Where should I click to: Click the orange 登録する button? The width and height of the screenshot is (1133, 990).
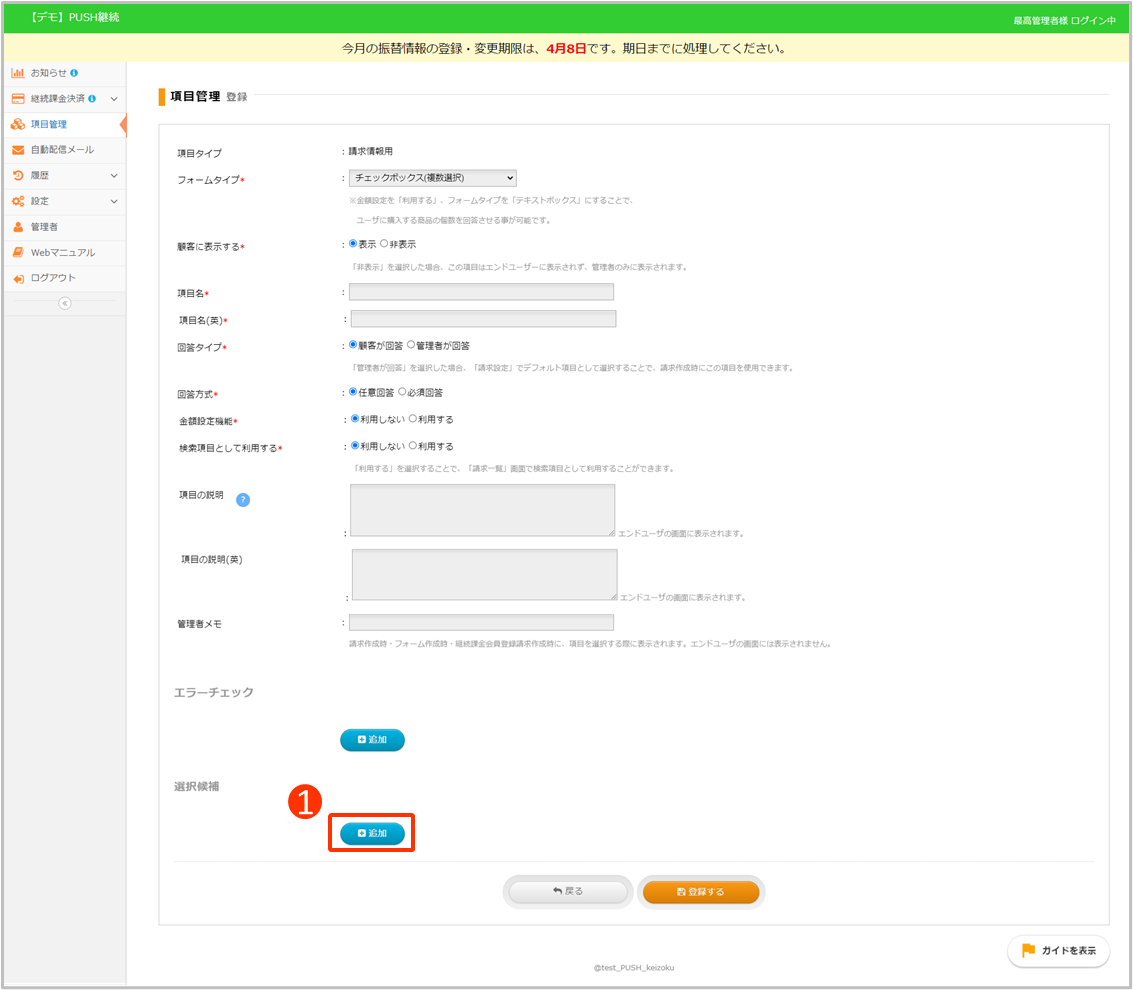[x=701, y=891]
